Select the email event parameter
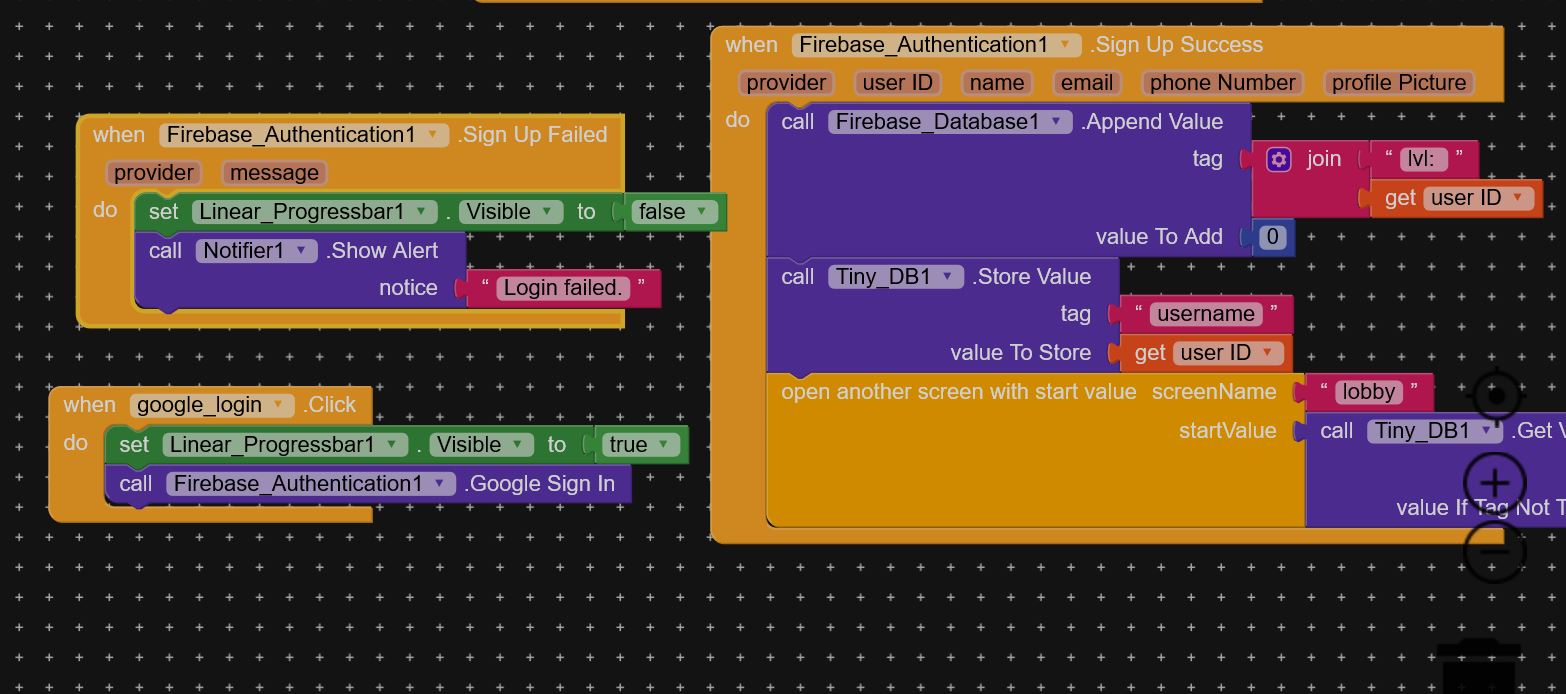This screenshot has height=694, width=1566. (x=1086, y=83)
